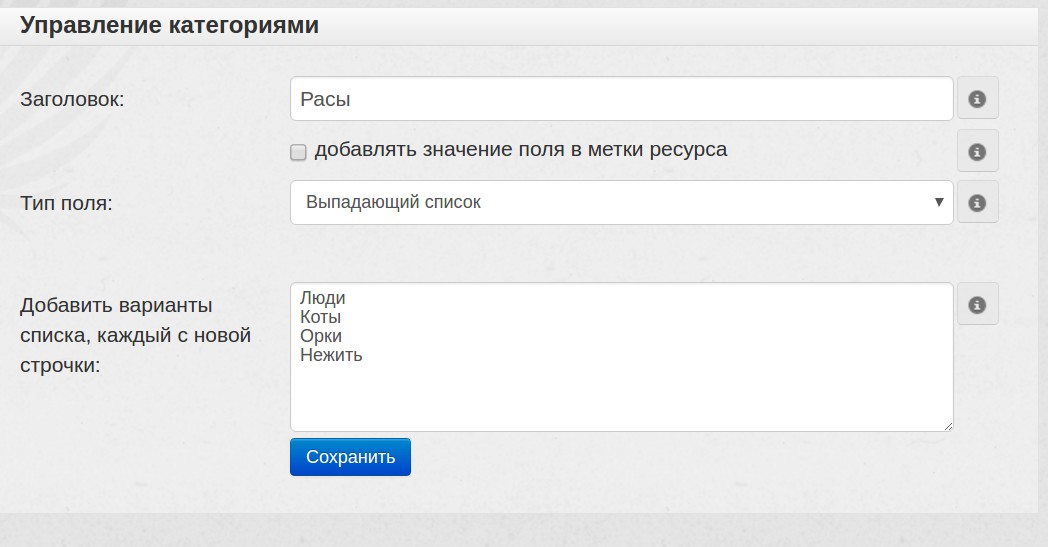Click the Управление категориями panel header
The width and height of the screenshot is (1048, 547).
(x=170, y=26)
